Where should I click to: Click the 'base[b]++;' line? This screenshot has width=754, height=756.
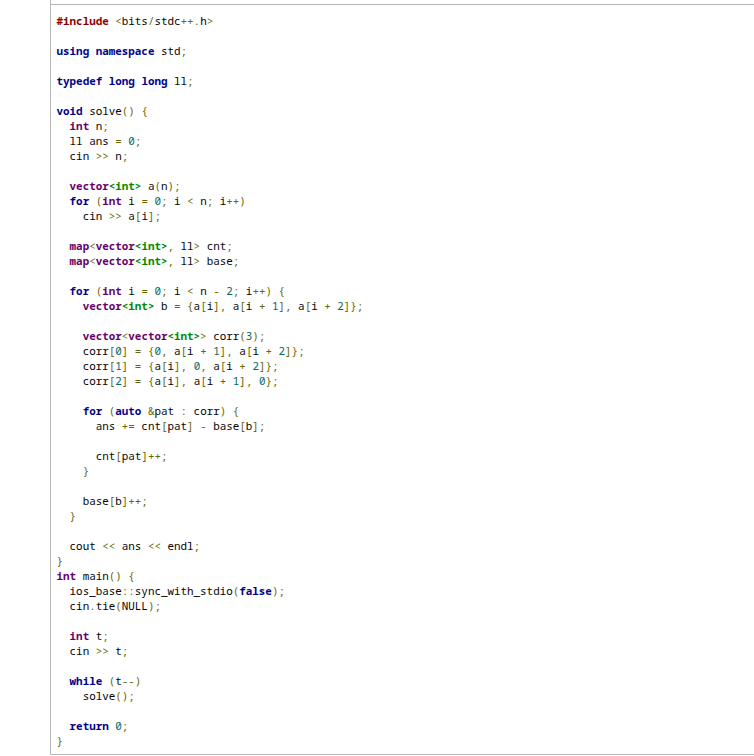tap(115, 501)
